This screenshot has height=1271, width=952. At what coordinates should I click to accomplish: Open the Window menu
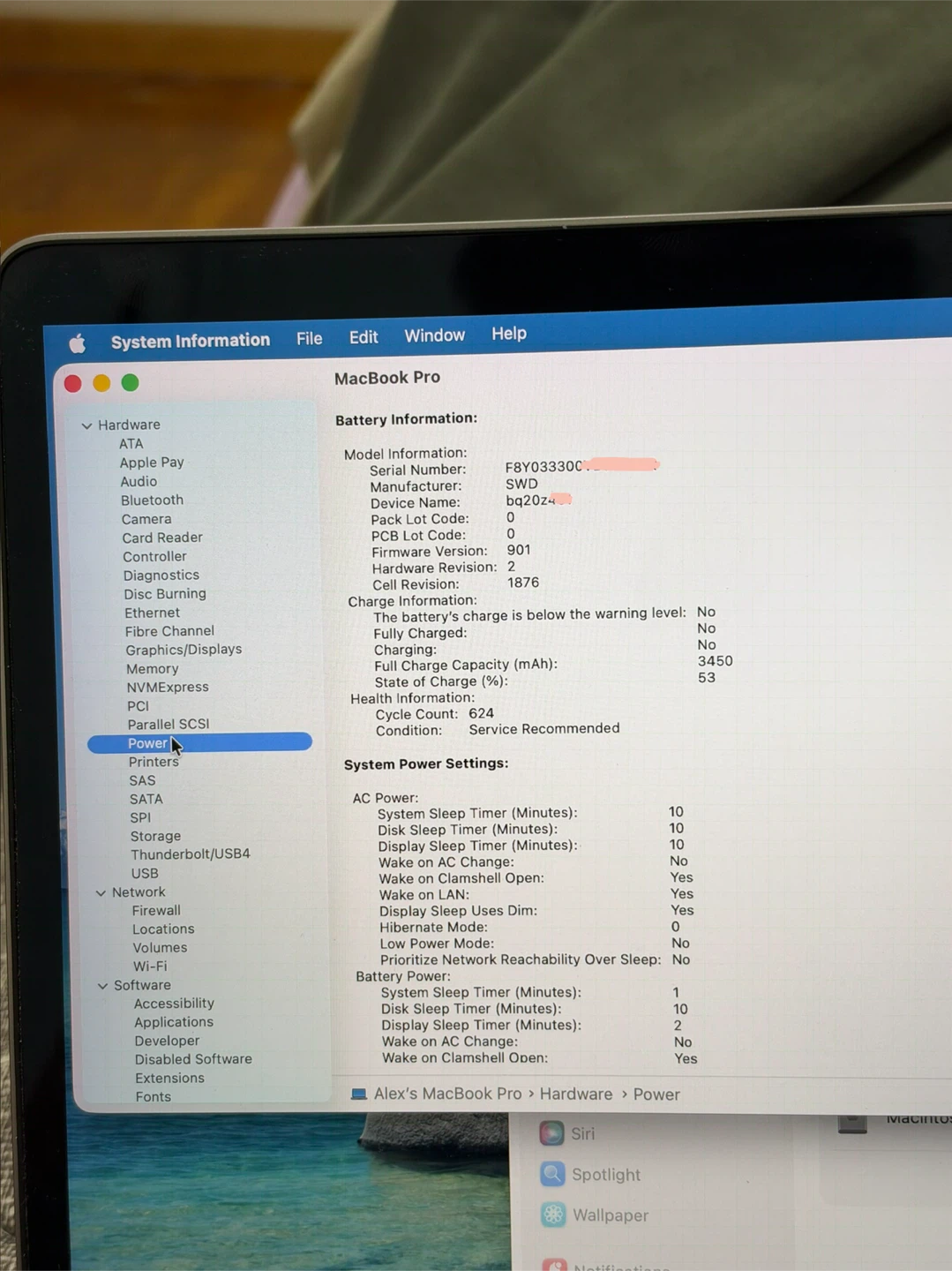point(434,335)
